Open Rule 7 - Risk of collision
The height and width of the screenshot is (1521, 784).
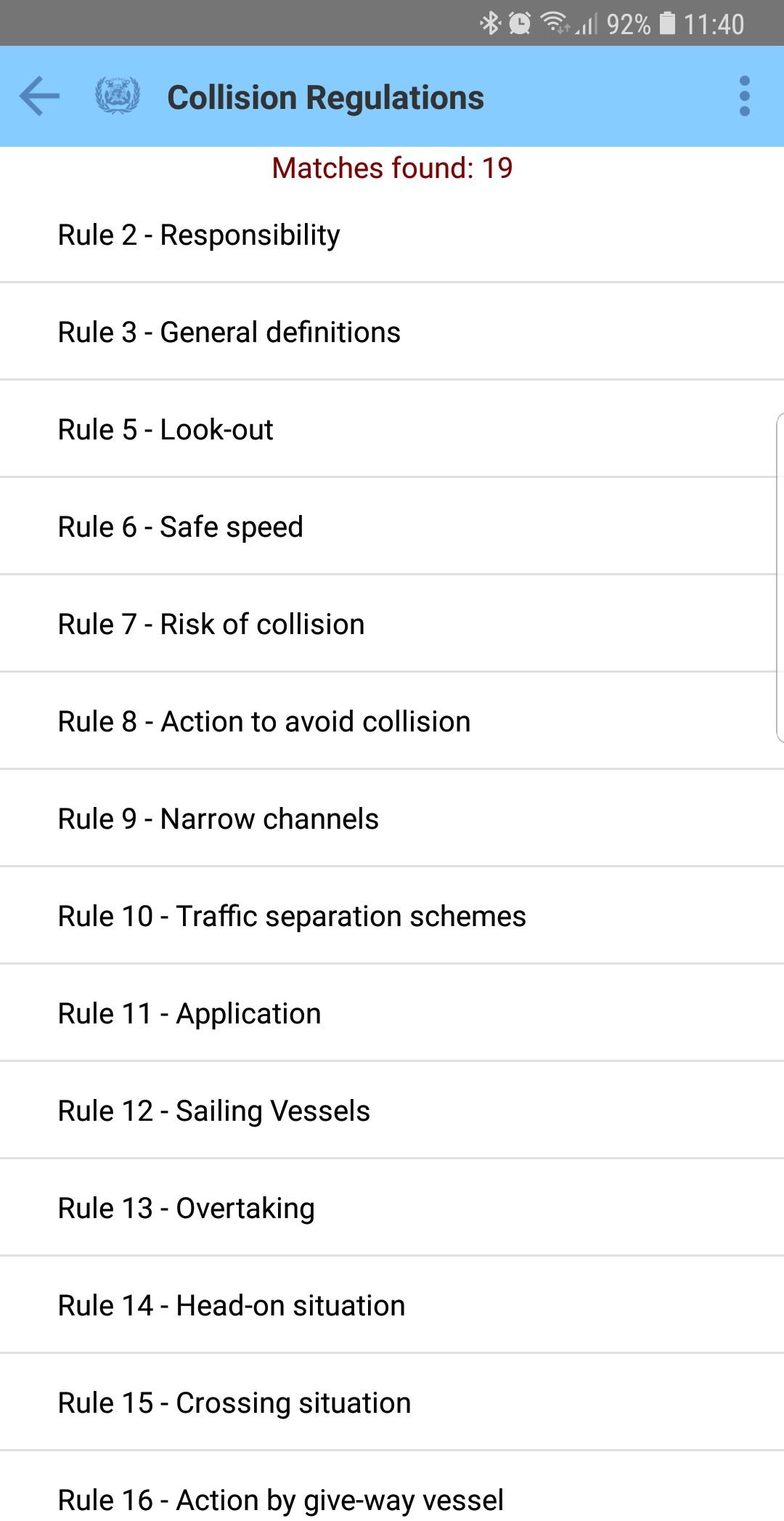pyautogui.click(x=392, y=624)
